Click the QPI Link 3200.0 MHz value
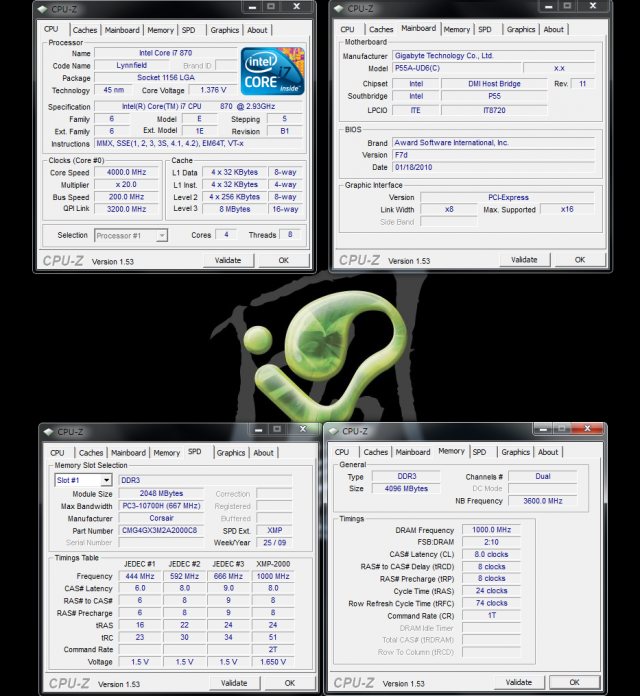The image size is (640, 697). pos(126,209)
